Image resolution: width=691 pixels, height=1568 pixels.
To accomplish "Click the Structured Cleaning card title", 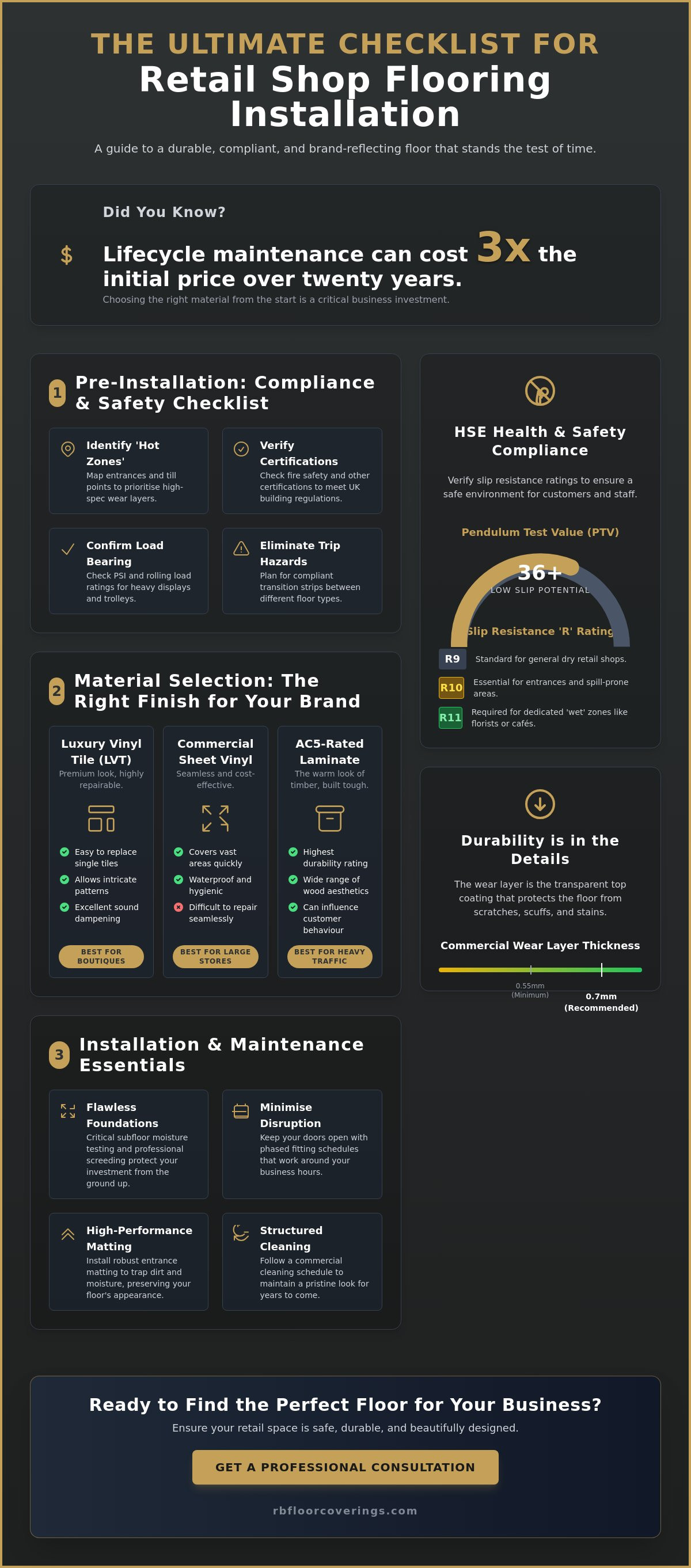I will tap(291, 1238).
